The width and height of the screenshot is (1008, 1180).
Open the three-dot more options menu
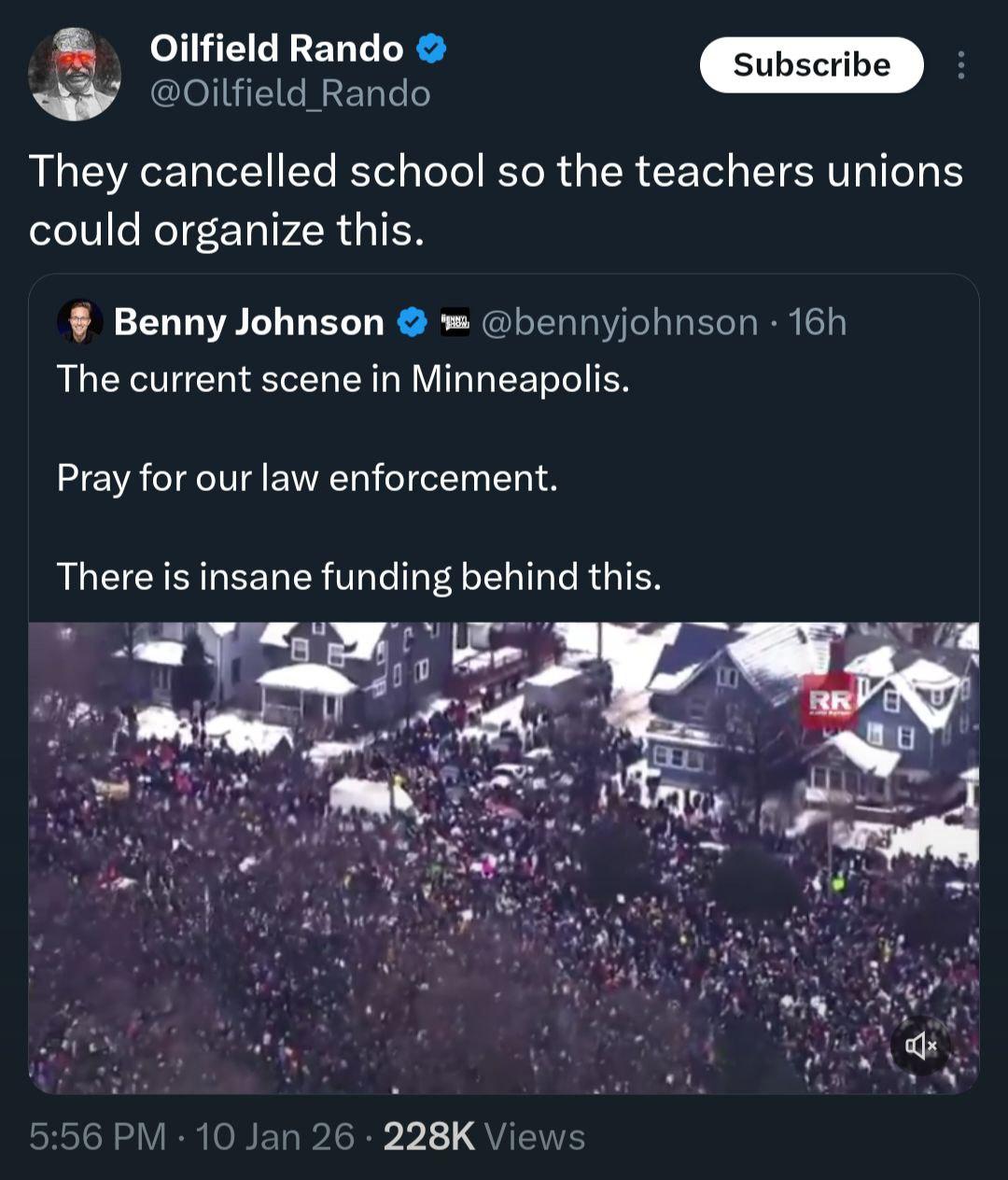pos(960,65)
